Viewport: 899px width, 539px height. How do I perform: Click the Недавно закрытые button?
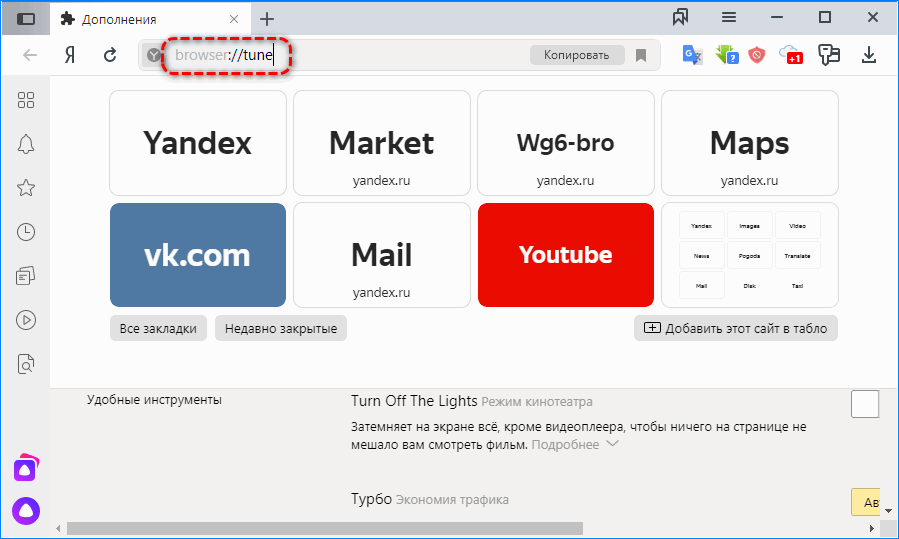pyautogui.click(x=280, y=328)
